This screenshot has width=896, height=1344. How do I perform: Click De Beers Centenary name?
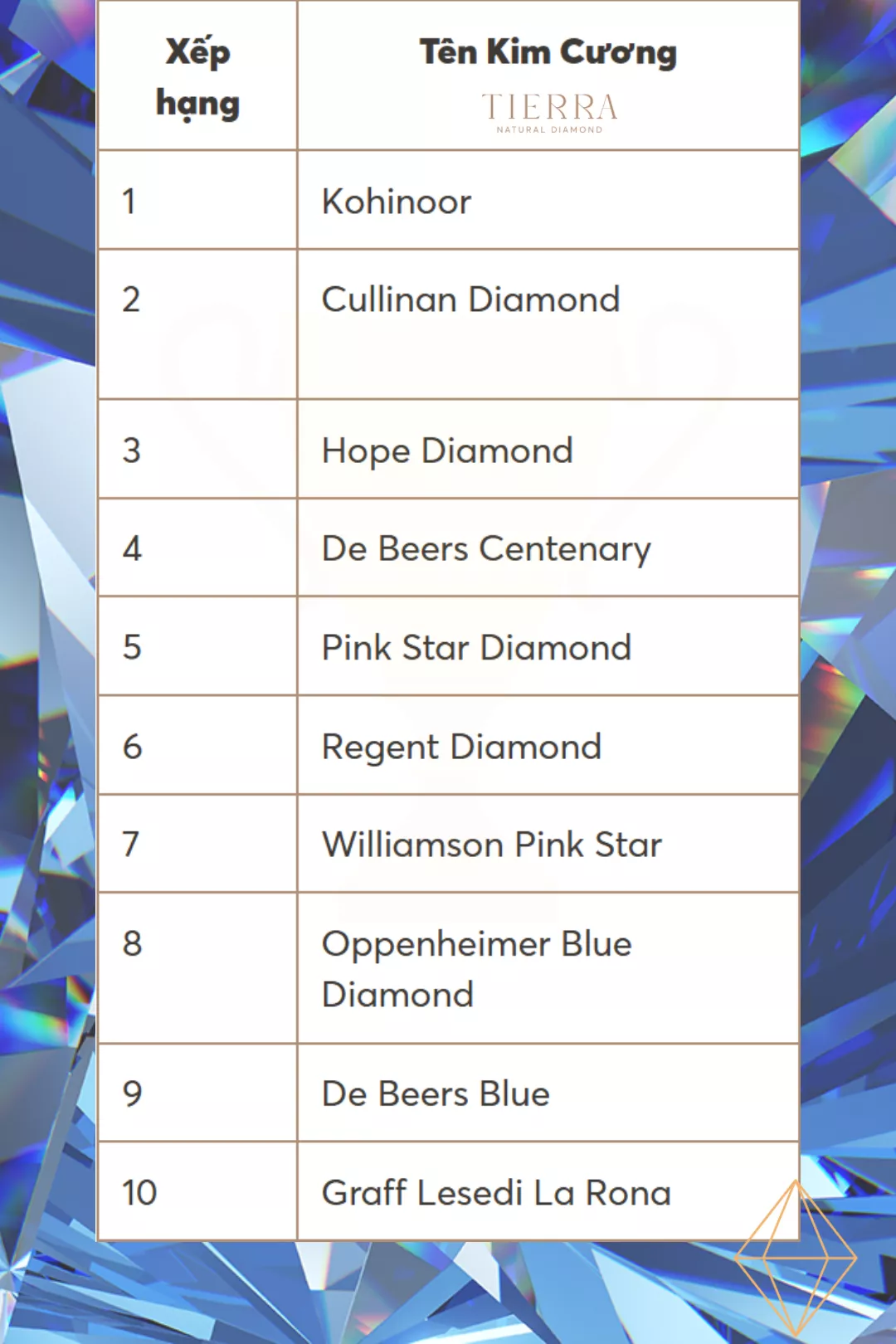click(486, 549)
